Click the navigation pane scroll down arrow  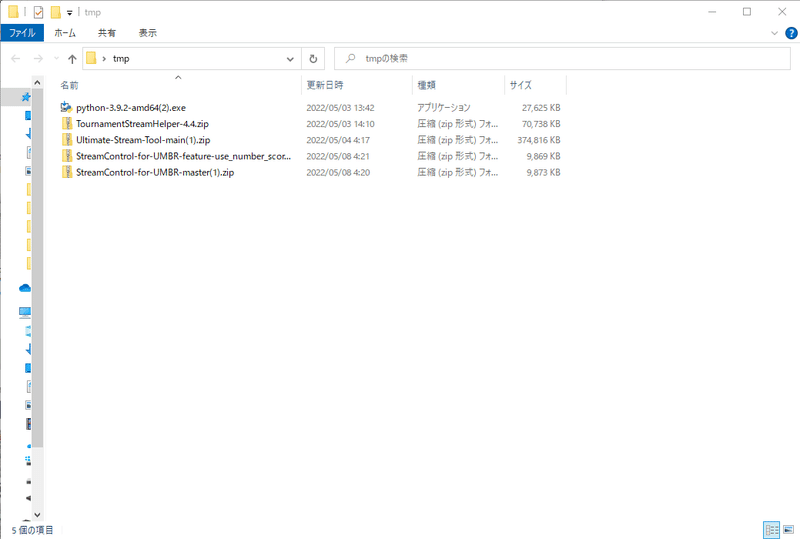(x=37, y=515)
